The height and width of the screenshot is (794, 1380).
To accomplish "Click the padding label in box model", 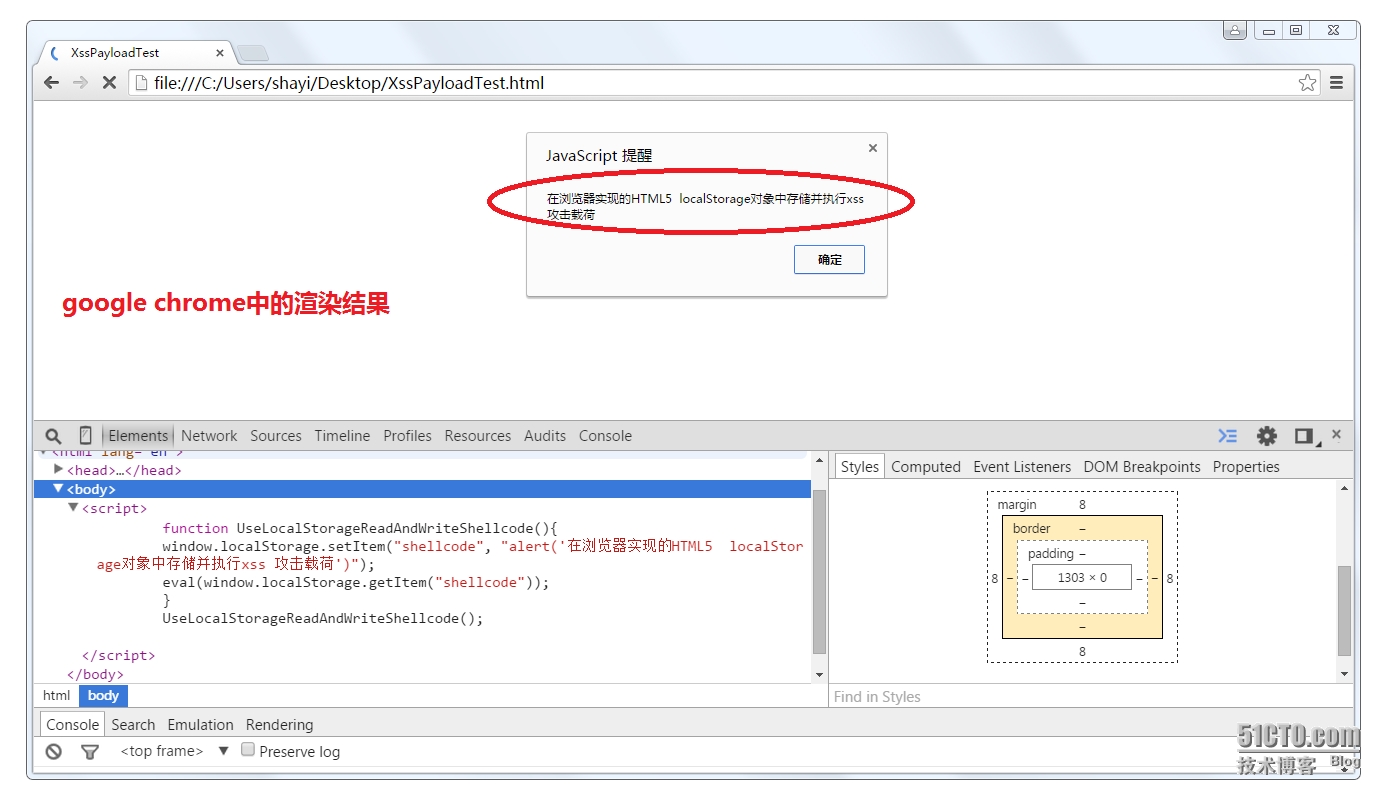I will click(x=1051, y=554).
